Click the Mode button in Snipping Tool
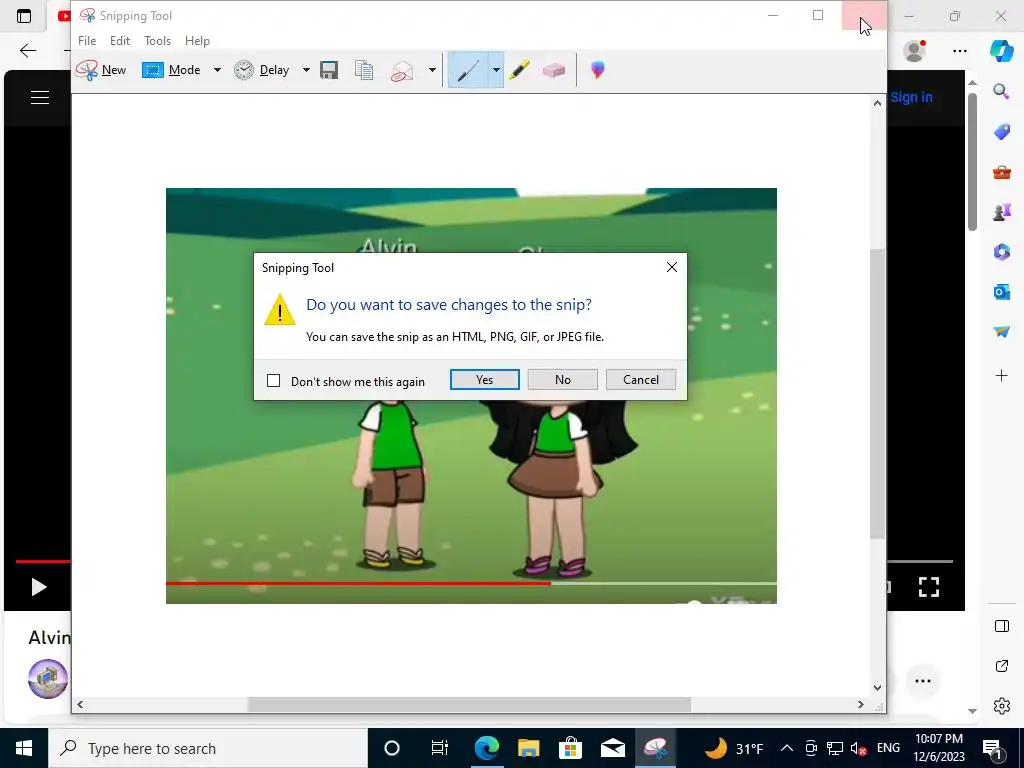 [171, 70]
